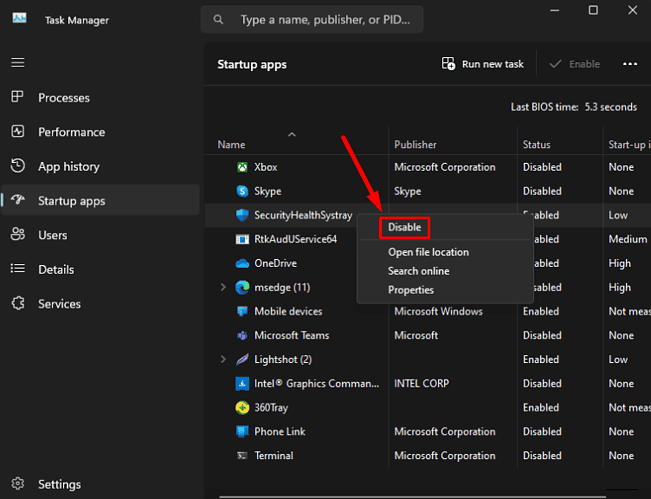
Task: Open the Performance page icon
Action: (x=17, y=132)
